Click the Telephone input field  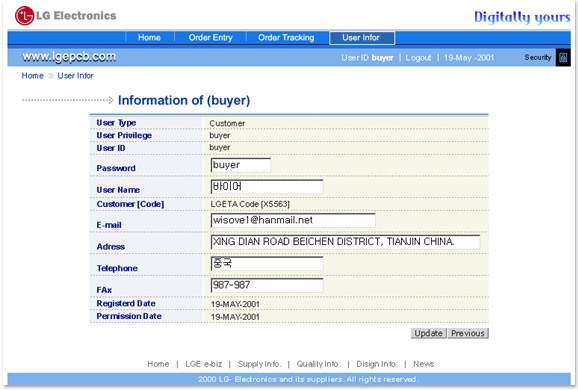pos(267,264)
